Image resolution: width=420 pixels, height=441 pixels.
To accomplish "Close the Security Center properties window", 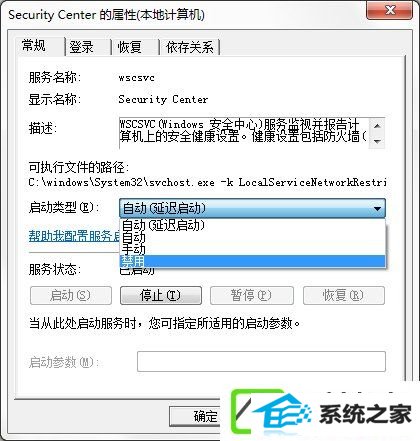I will tap(389, 11).
